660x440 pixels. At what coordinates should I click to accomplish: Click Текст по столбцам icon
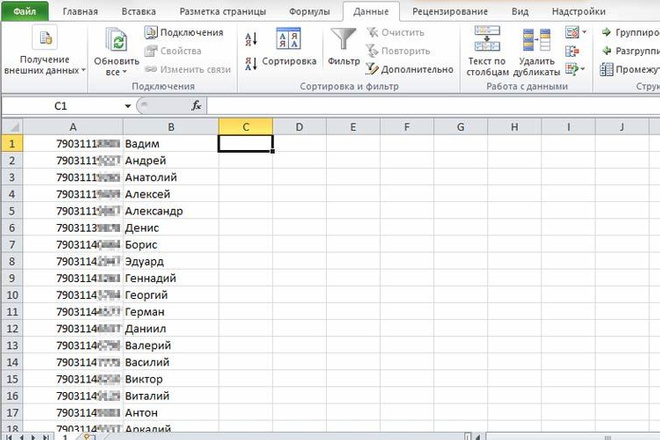tap(487, 39)
